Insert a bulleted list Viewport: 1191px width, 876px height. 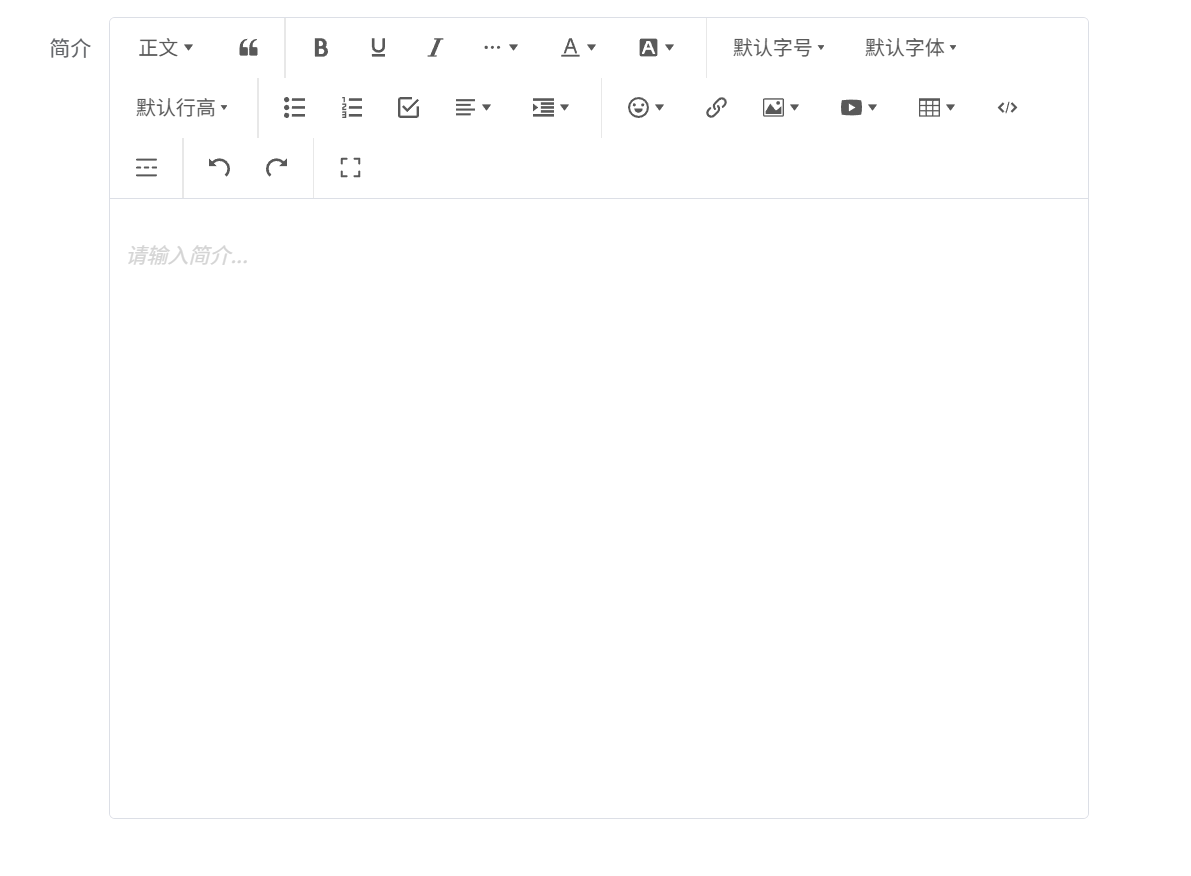coord(294,108)
